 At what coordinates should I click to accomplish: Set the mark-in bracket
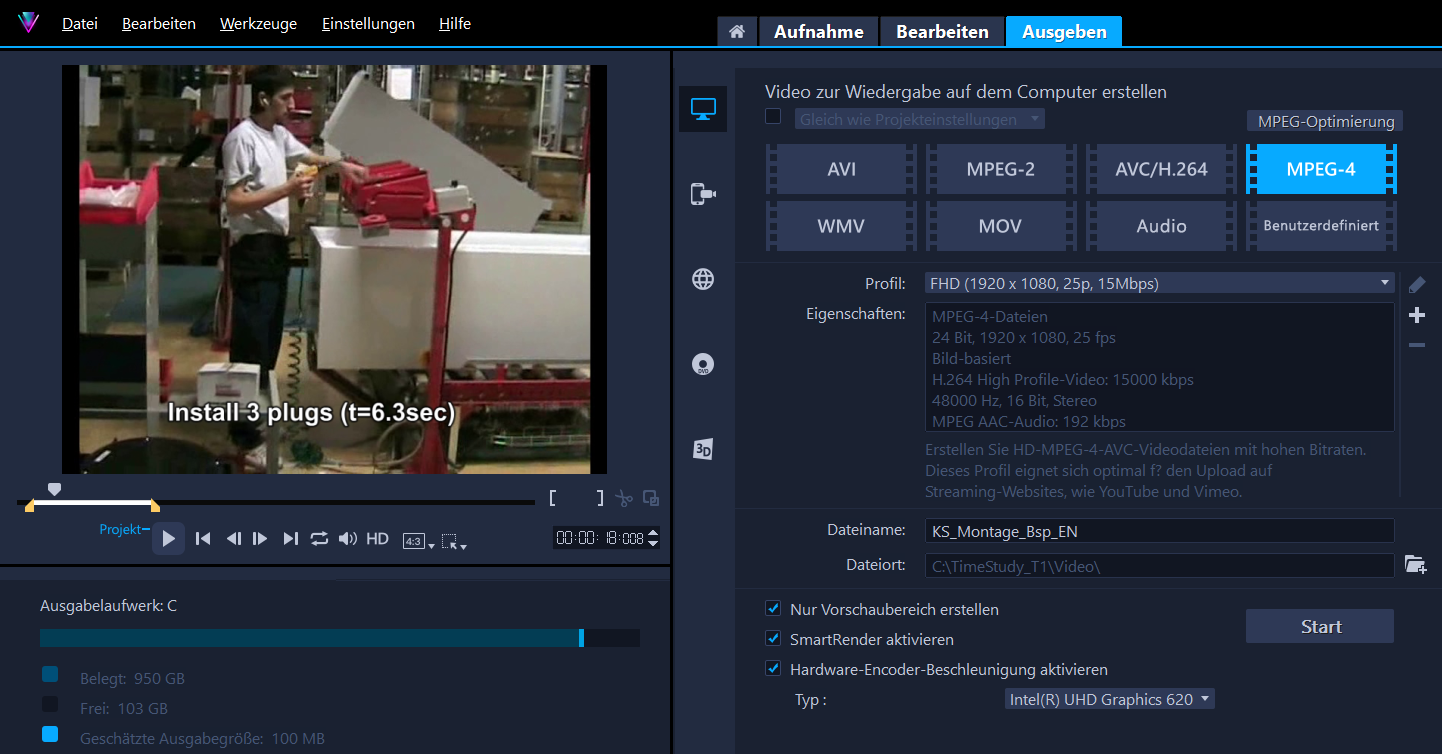click(x=552, y=498)
